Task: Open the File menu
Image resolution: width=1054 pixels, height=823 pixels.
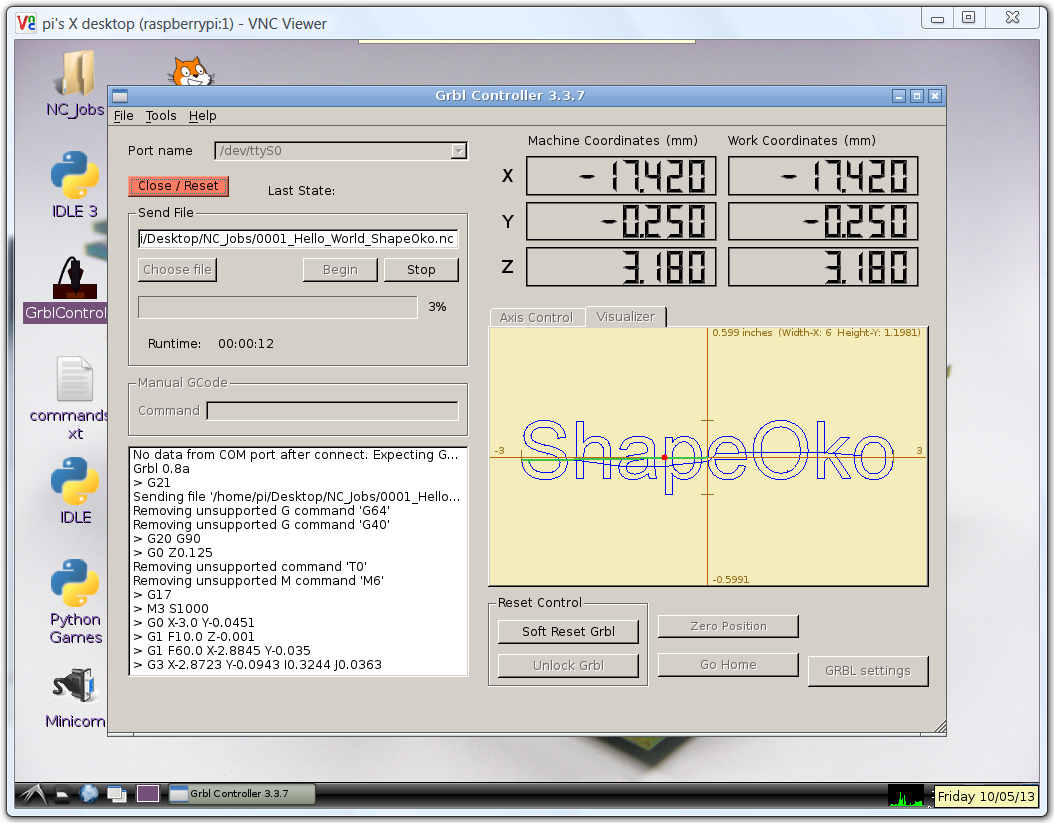Action: coord(123,116)
